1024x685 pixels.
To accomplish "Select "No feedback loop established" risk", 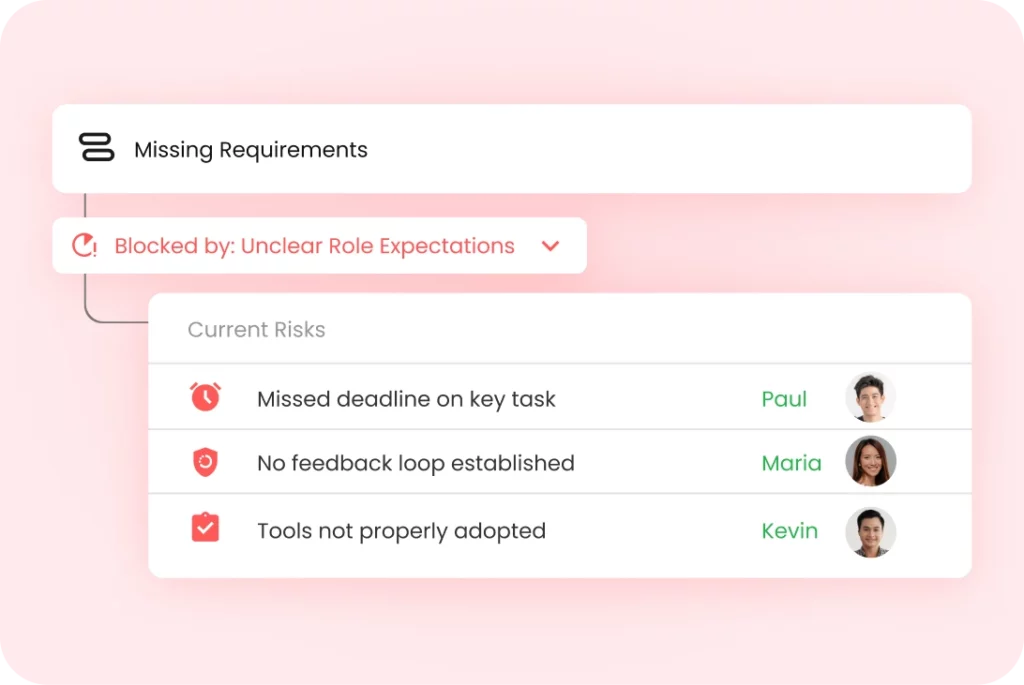I will click(x=415, y=463).
